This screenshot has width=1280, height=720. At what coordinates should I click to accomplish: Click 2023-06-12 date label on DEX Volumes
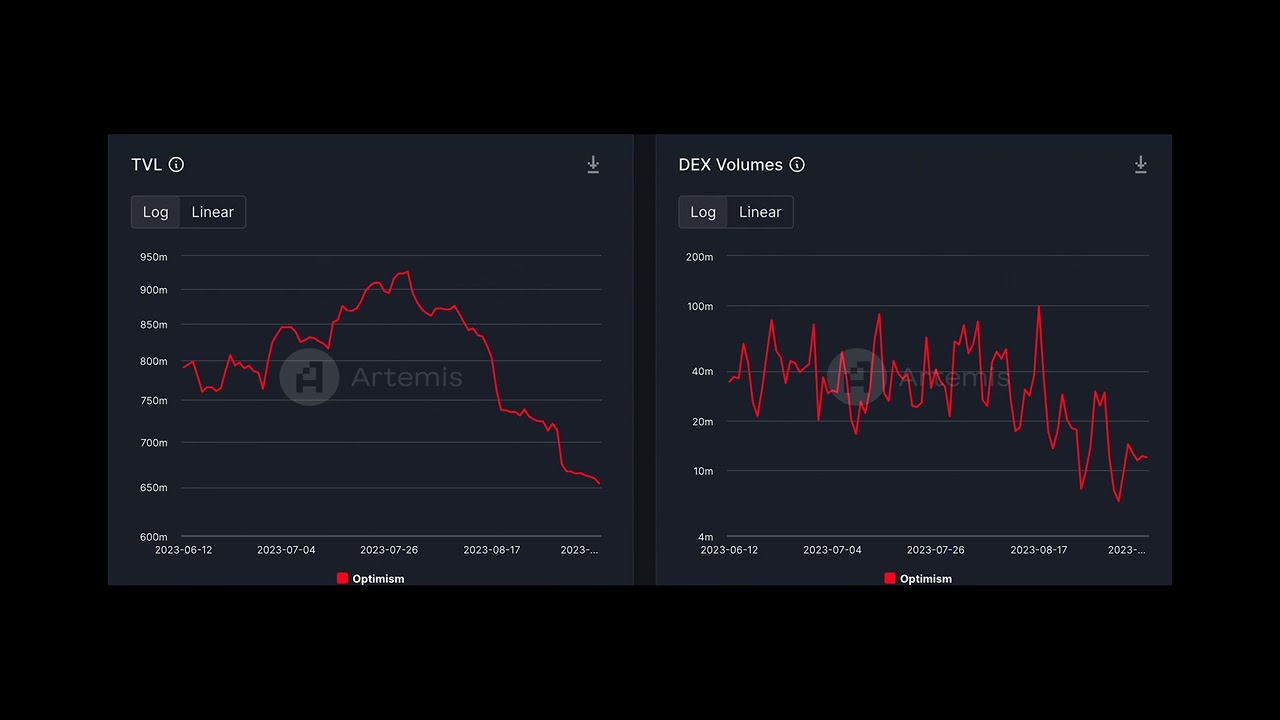pyautogui.click(x=729, y=550)
